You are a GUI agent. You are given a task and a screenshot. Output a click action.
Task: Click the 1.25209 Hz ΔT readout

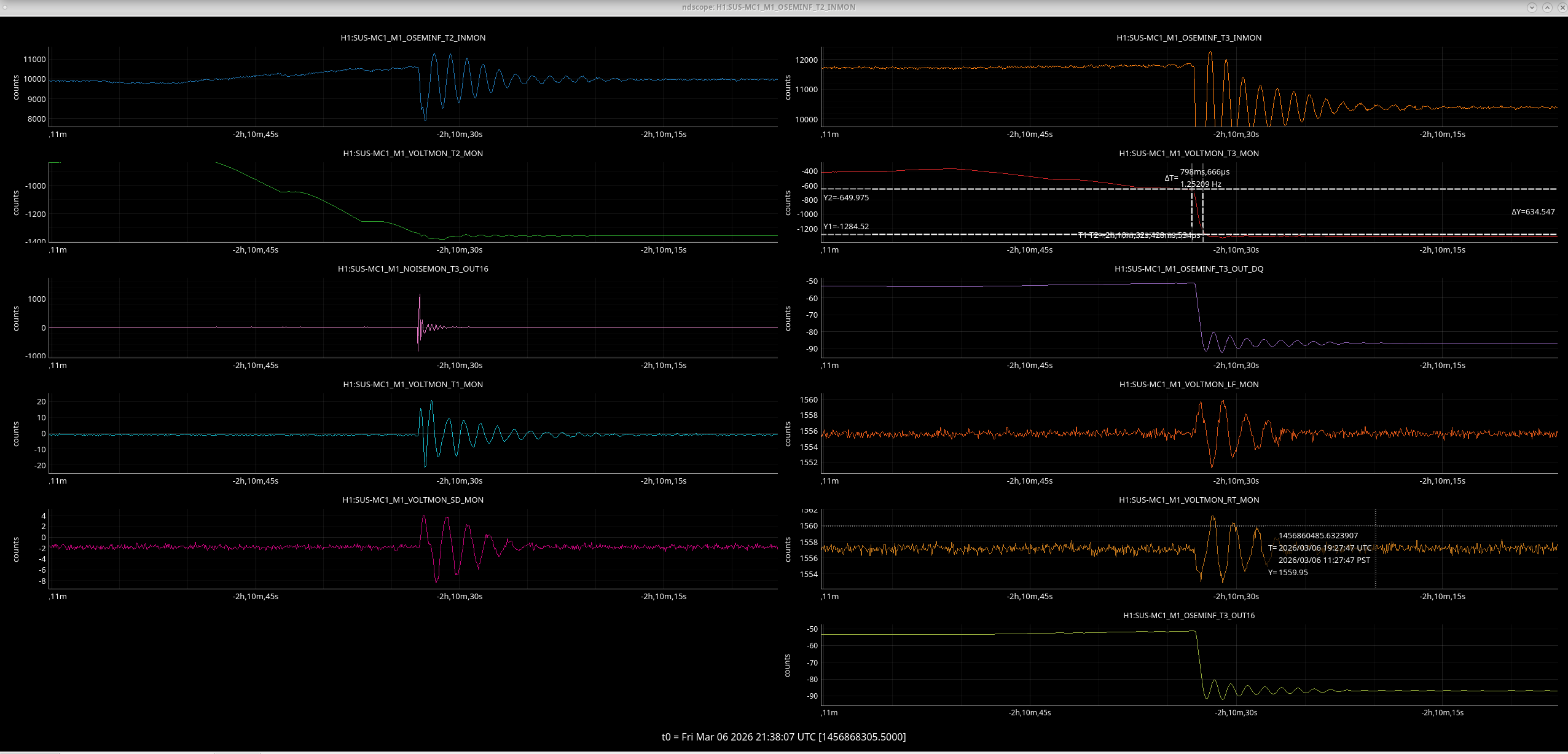(1201, 184)
